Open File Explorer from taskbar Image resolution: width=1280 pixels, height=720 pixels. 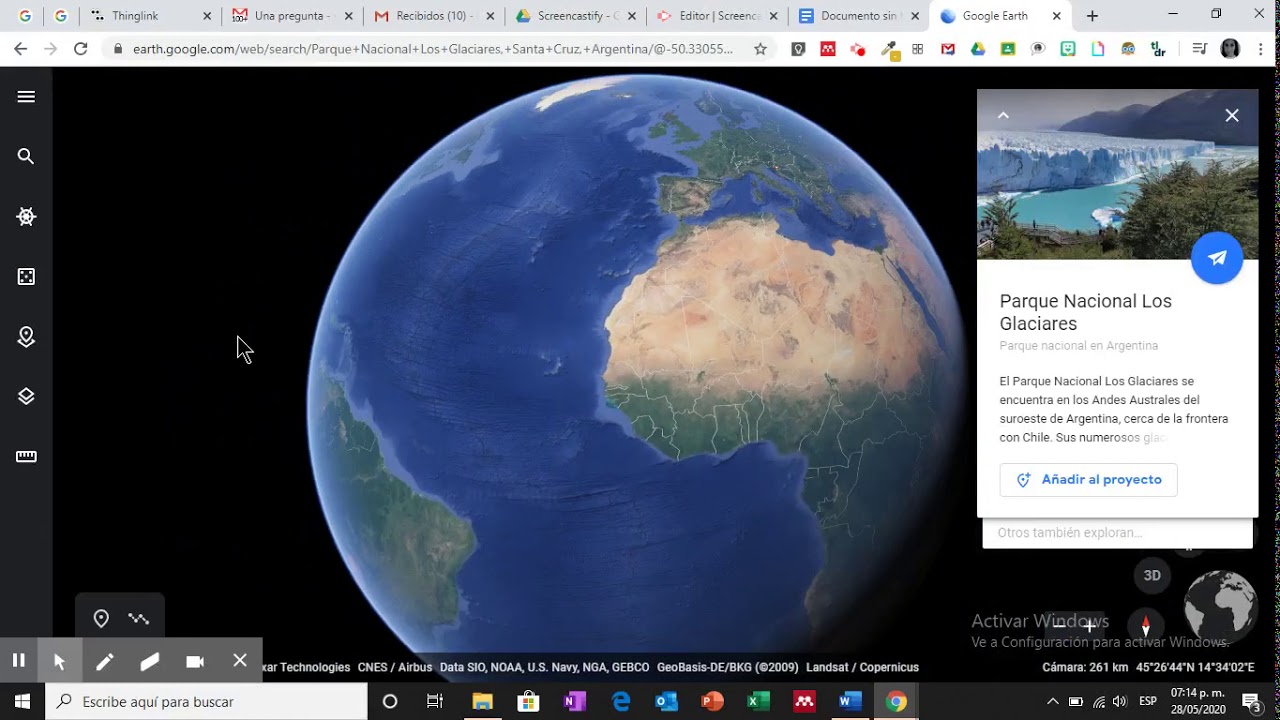click(482, 702)
